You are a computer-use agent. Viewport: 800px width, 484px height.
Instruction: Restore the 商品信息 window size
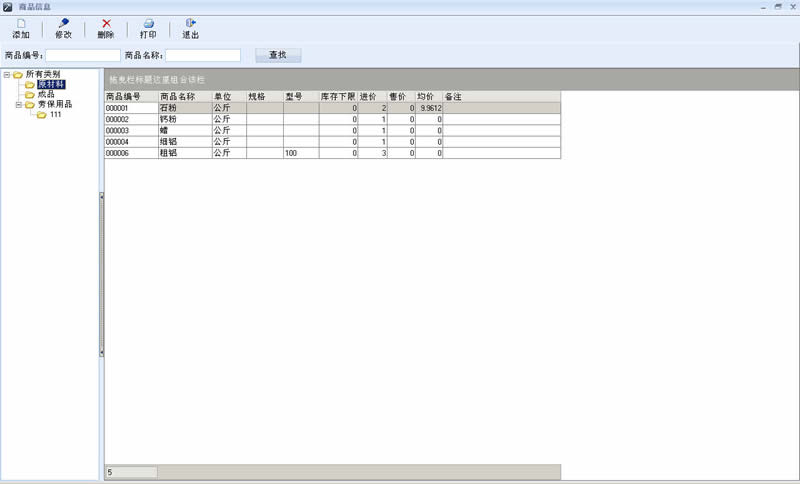778,7
